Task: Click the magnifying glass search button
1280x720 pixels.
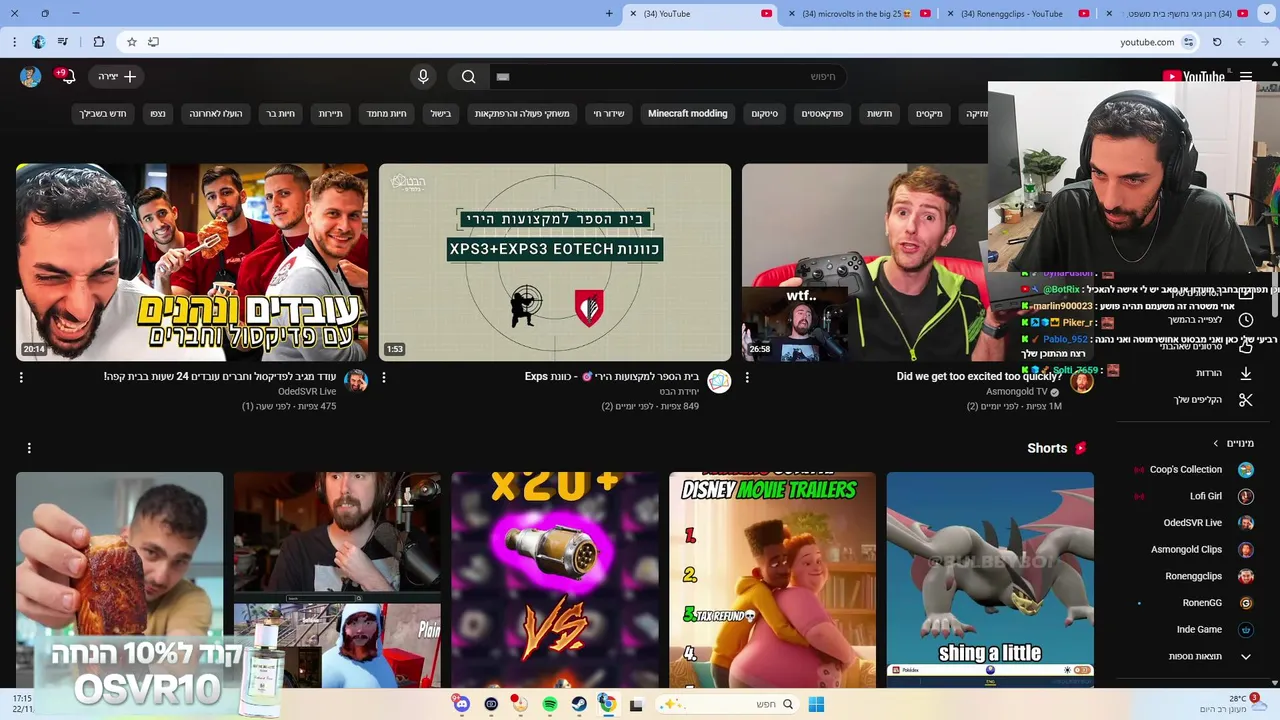Action: tap(468, 77)
